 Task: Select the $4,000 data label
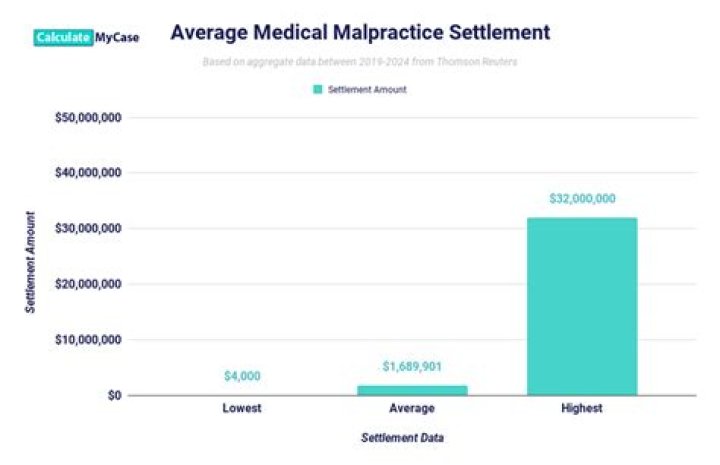242,377
